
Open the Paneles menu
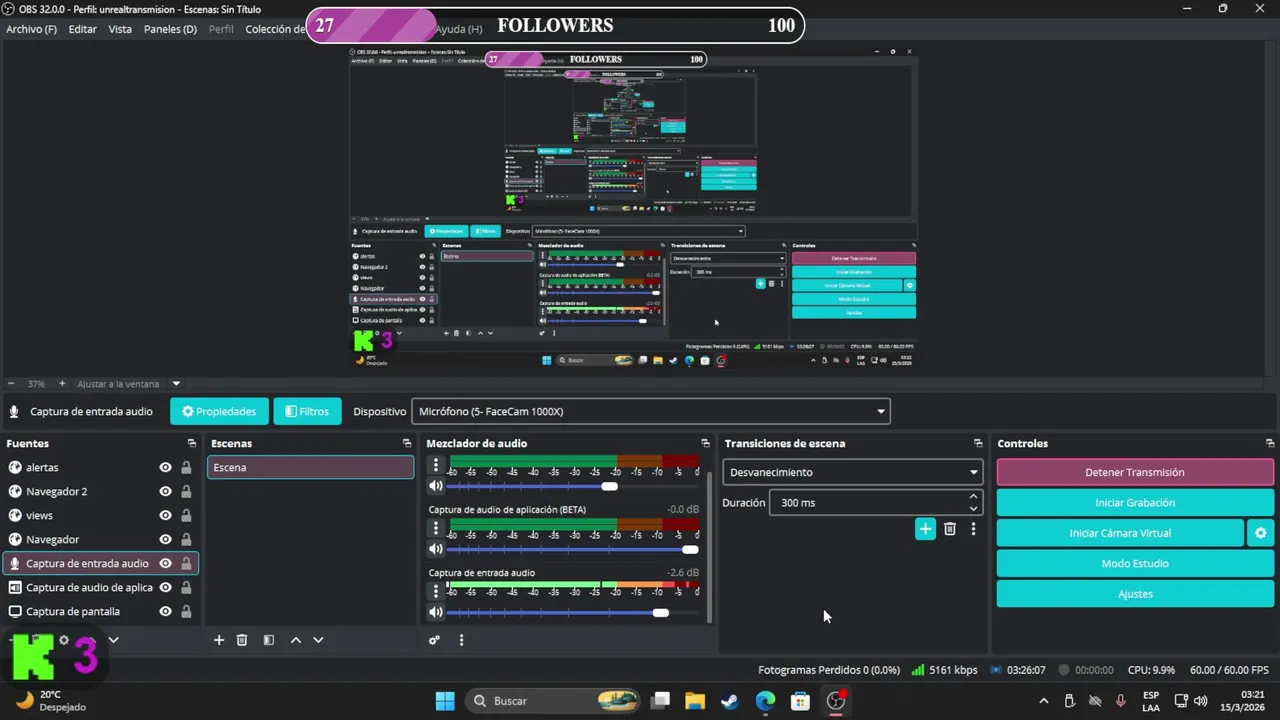(x=170, y=29)
